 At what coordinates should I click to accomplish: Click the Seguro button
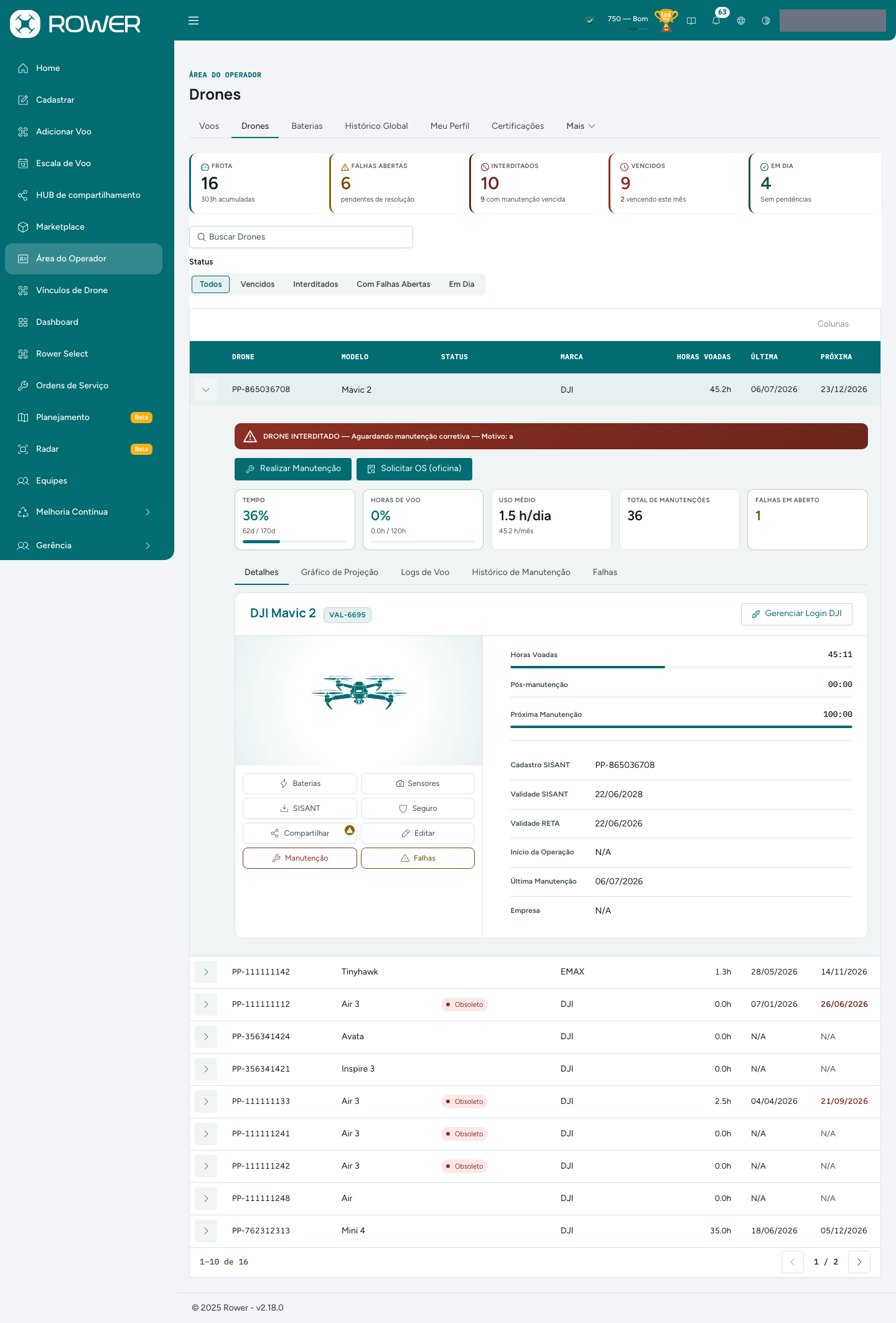point(418,808)
